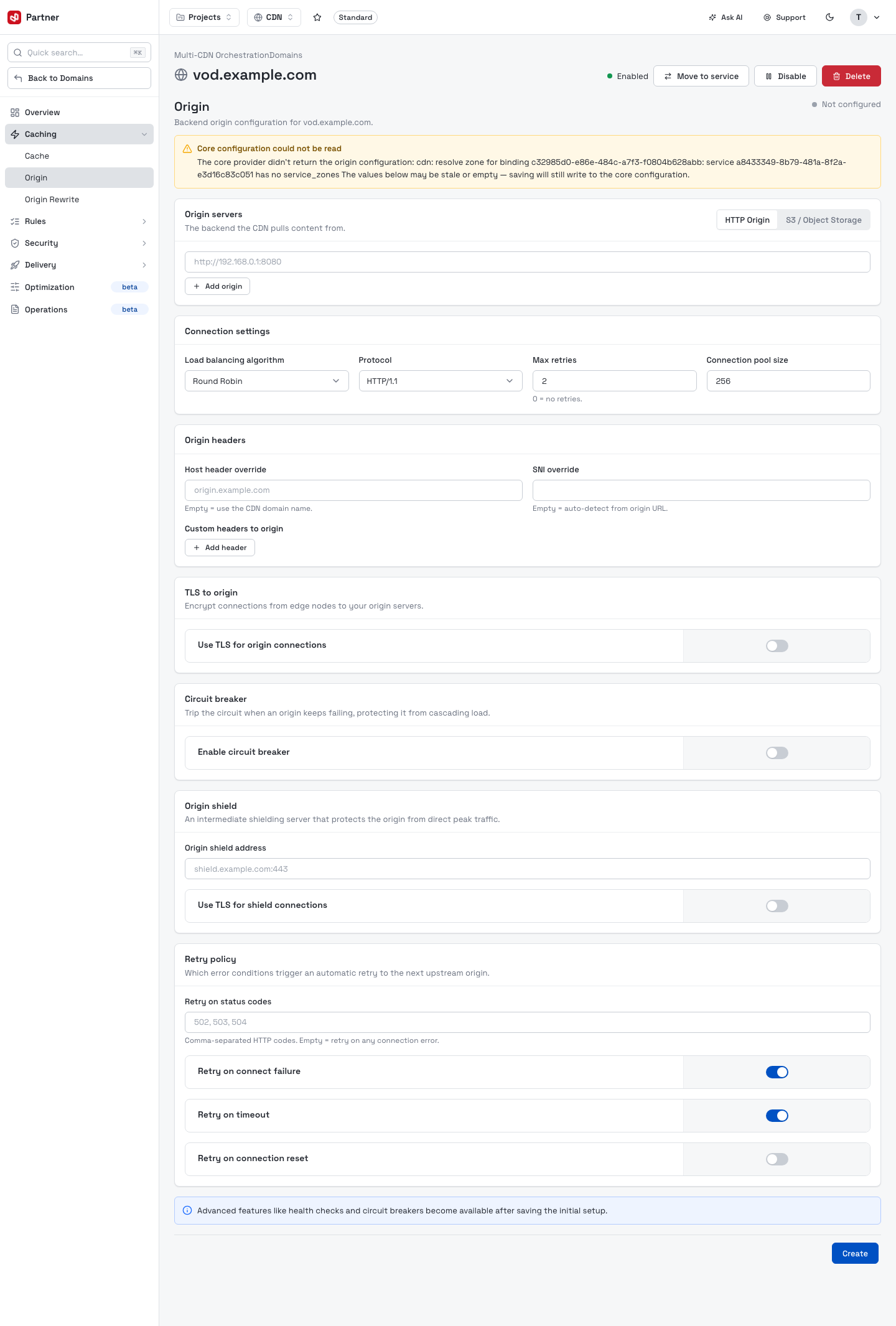Click the search magnifier icon
The width and height of the screenshot is (896, 1326).
(18, 53)
